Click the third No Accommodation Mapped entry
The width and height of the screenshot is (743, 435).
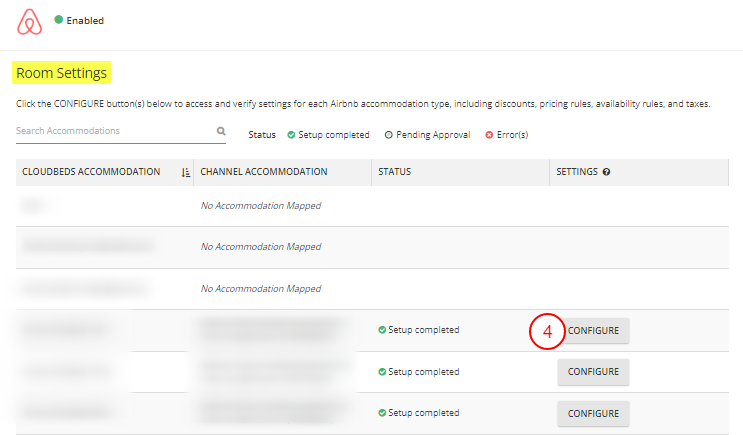coord(261,289)
